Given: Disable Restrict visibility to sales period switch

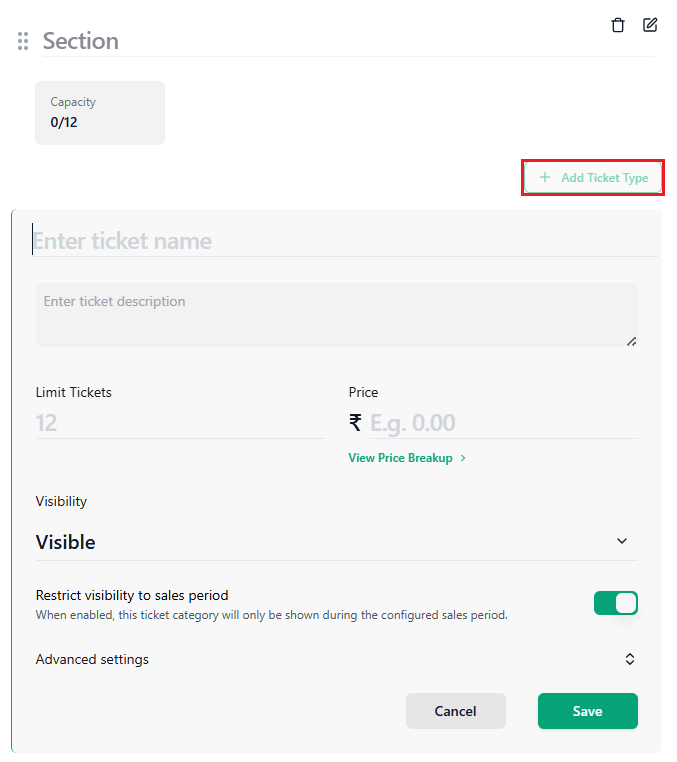Looking at the screenshot, I should pyautogui.click(x=615, y=603).
